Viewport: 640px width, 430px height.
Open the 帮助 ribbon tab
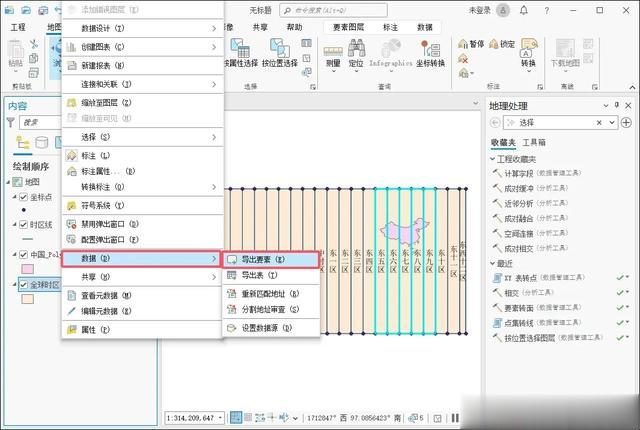tap(294, 27)
